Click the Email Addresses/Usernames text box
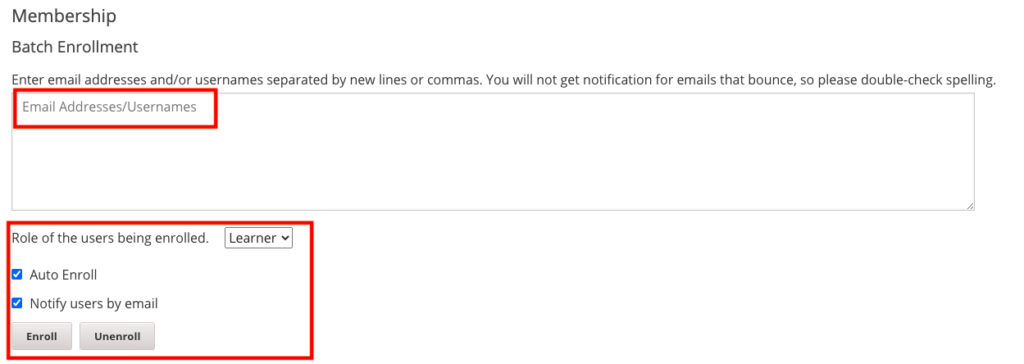This screenshot has width=1024, height=364. click(x=493, y=152)
